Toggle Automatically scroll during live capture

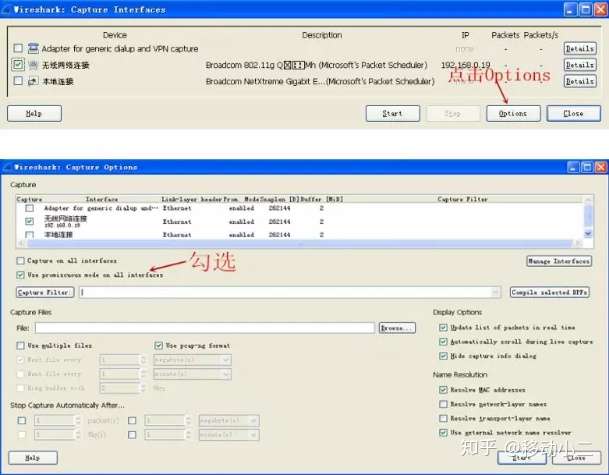pos(443,342)
